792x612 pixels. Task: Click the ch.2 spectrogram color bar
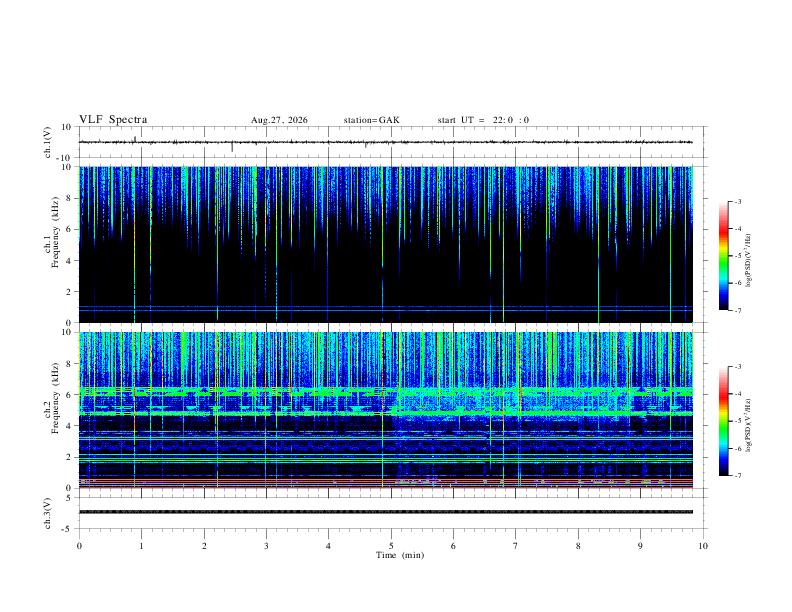coord(724,421)
